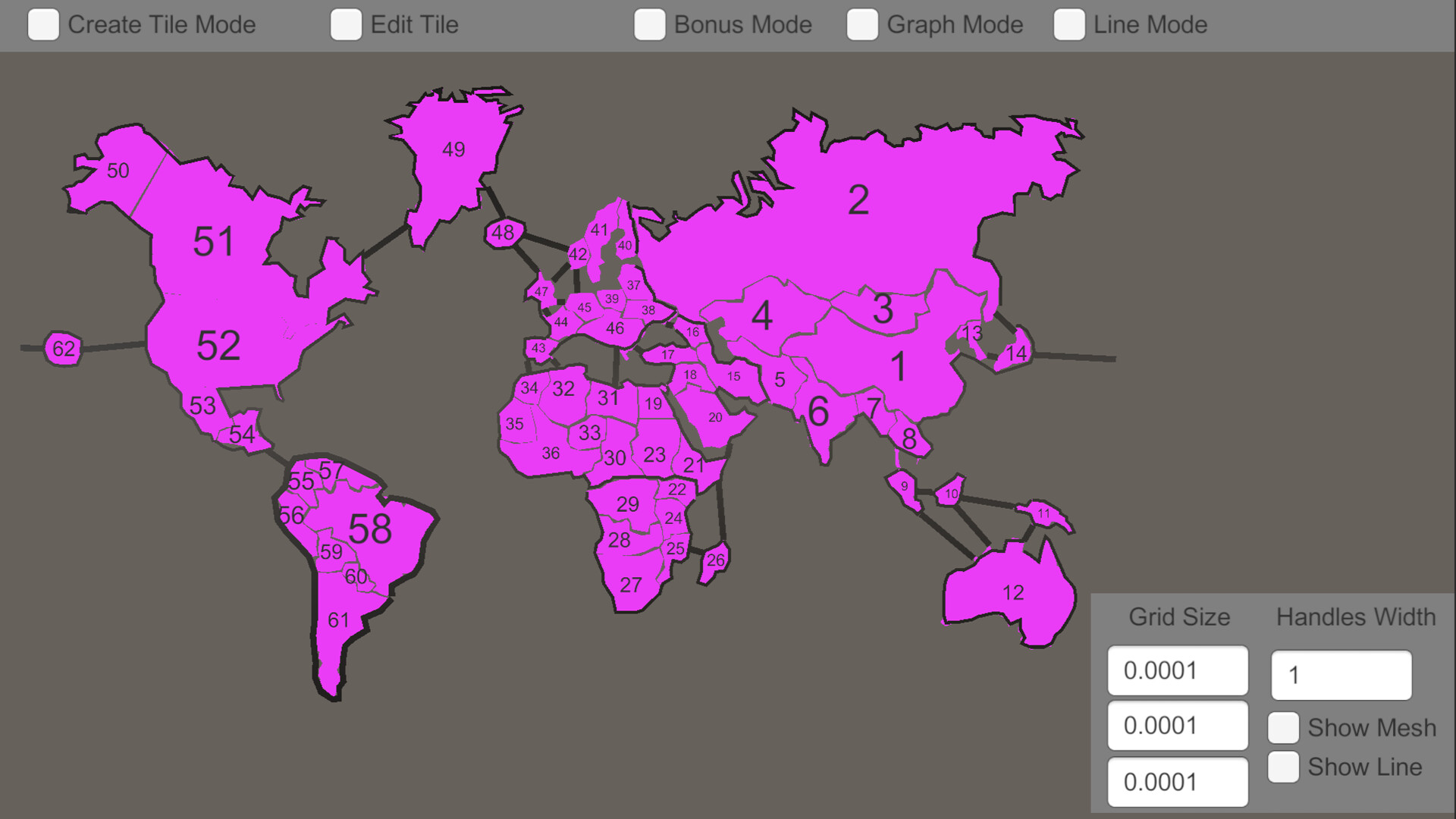The image size is (1456, 819).
Task: Select tile 51 in North America
Action: pyautogui.click(x=215, y=243)
